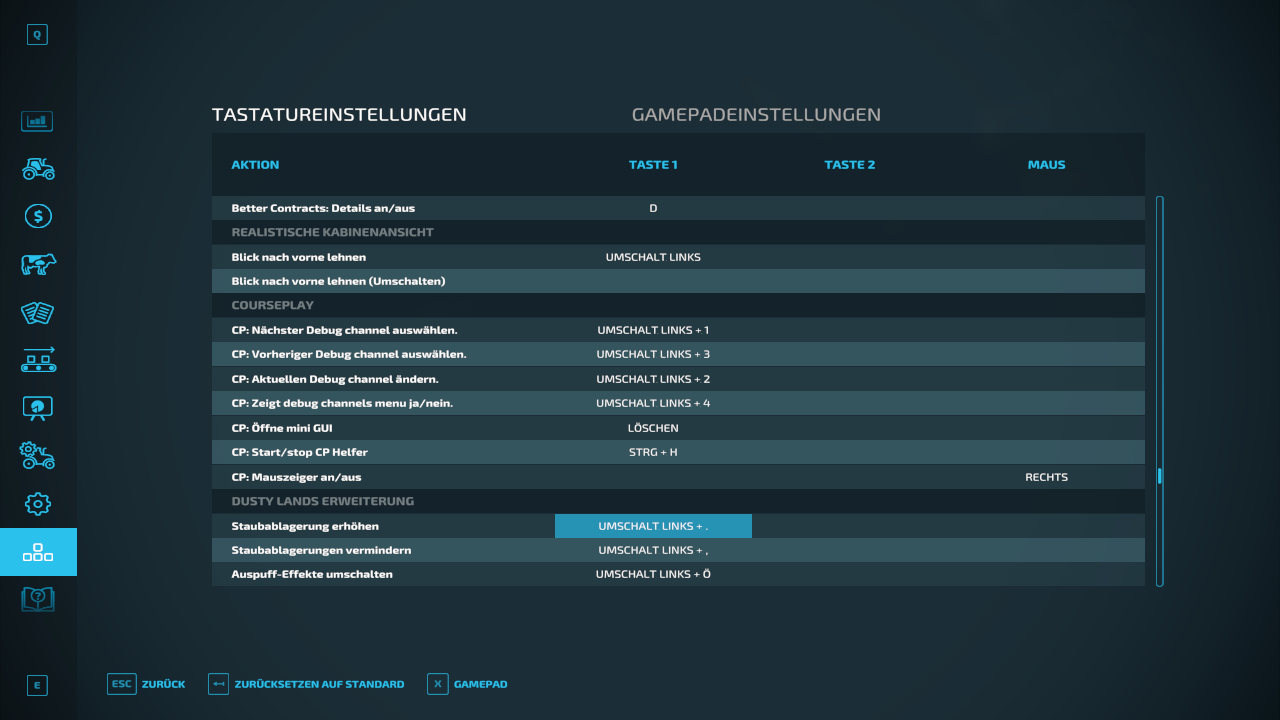Switch to GAMEPADEINSTELLUNGEN tab
1280x720 pixels.
click(755, 114)
